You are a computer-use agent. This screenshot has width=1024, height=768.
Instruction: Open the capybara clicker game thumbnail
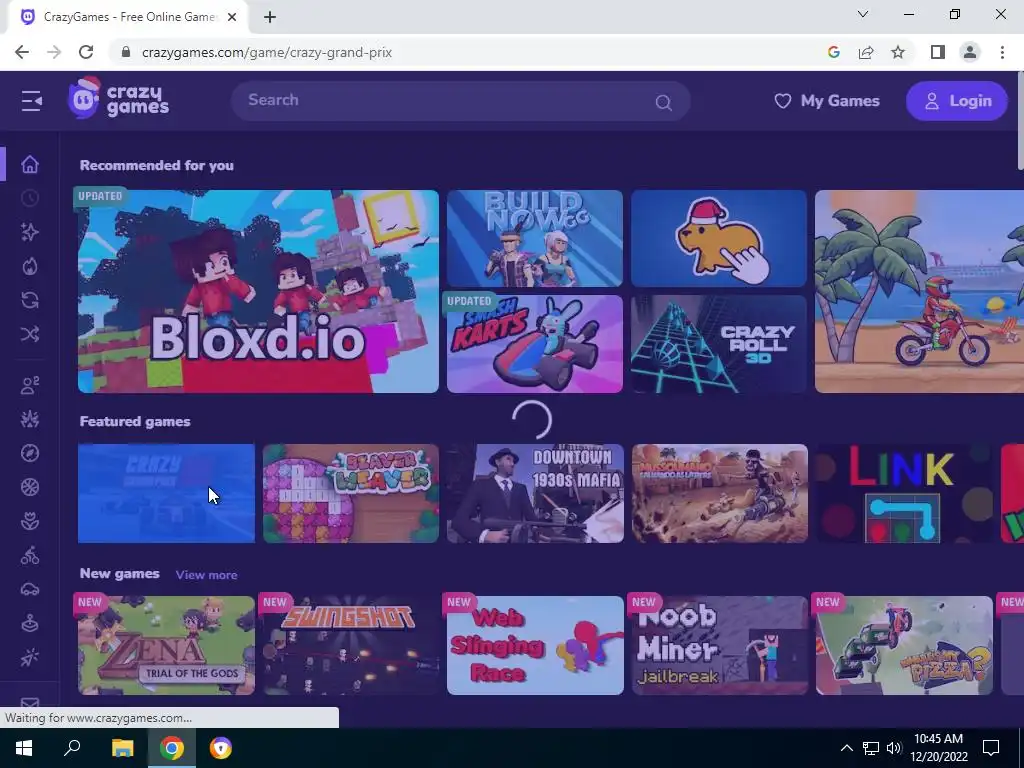(719, 238)
